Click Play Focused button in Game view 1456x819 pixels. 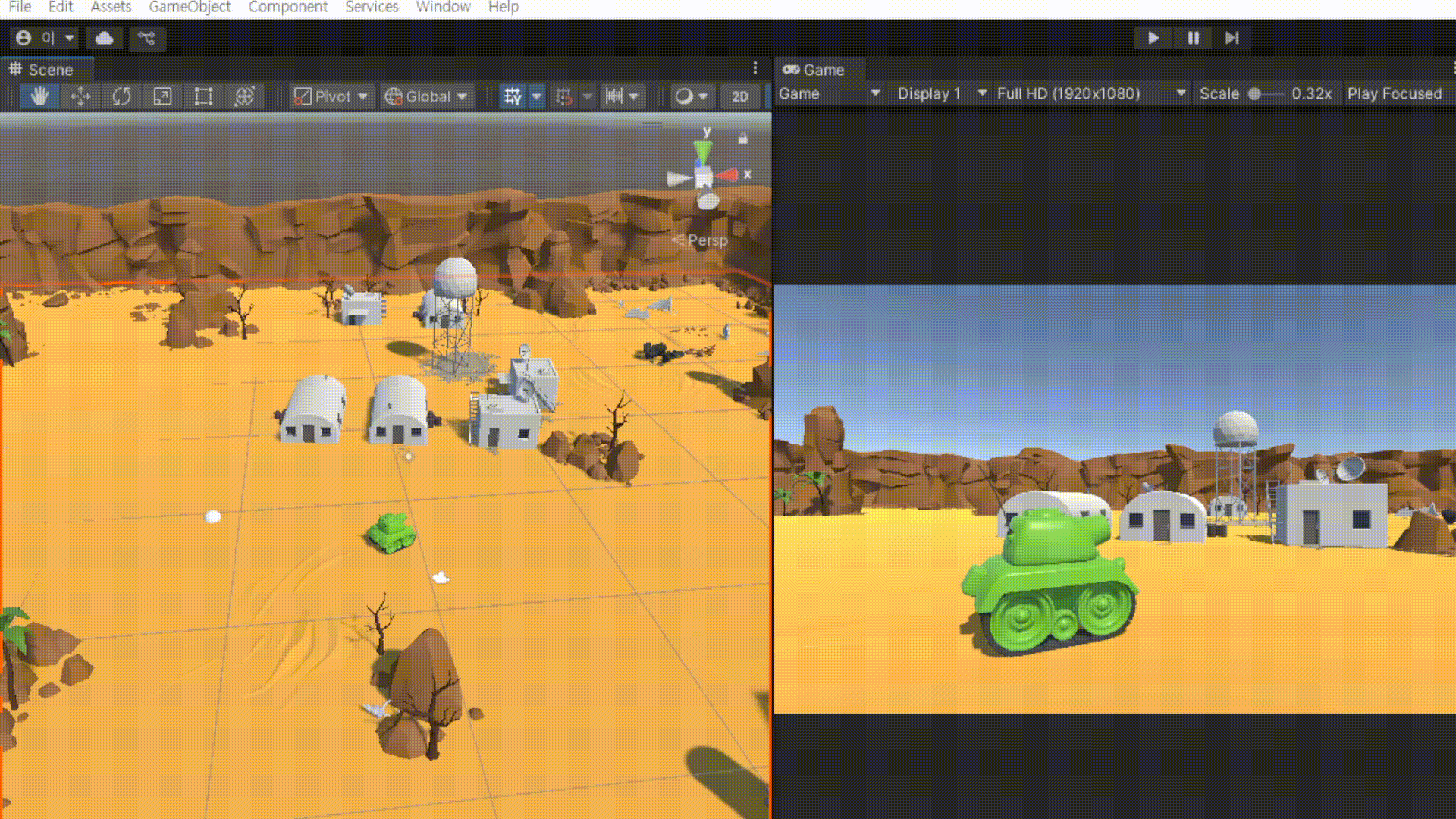(x=1394, y=93)
